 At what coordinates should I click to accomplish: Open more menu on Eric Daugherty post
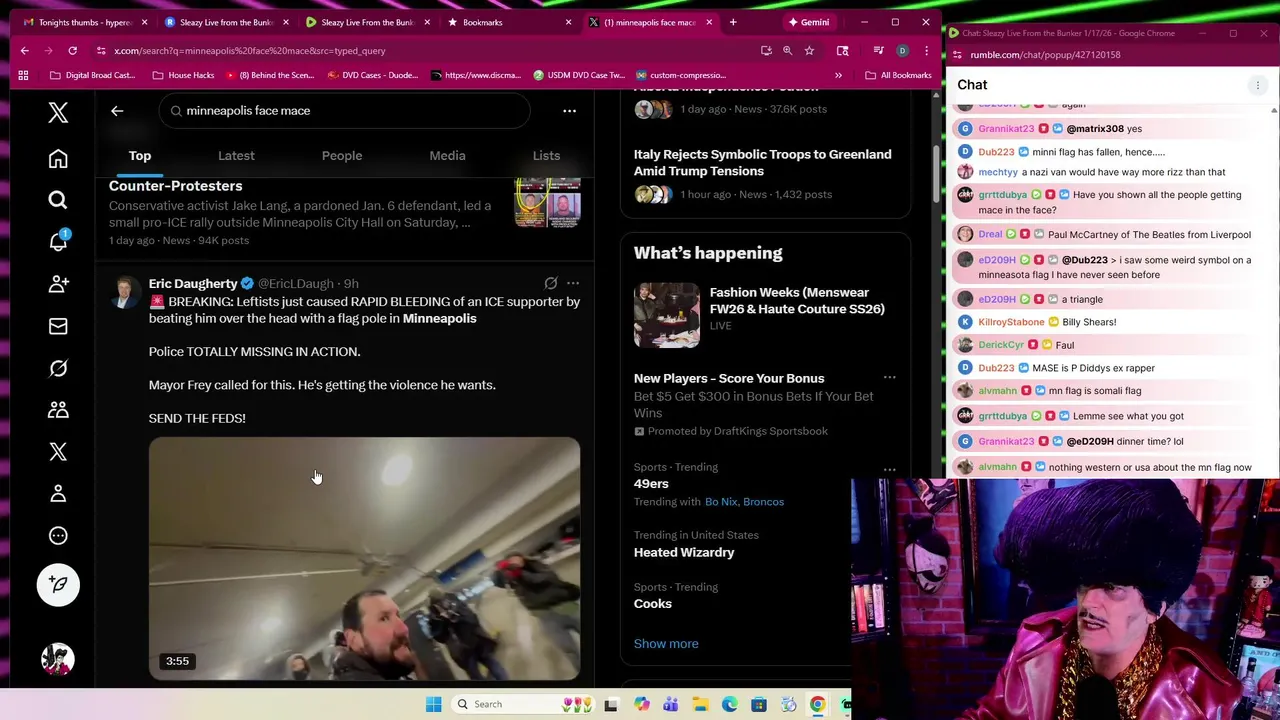[x=573, y=283]
